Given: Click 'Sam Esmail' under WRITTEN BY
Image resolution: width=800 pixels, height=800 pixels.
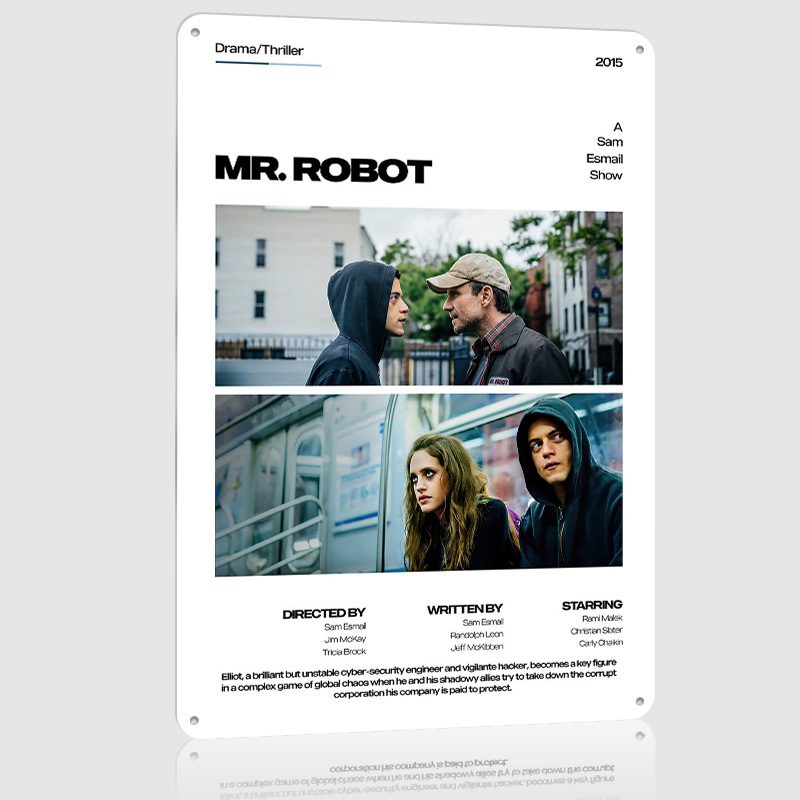Looking at the screenshot, I should point(483,622).
